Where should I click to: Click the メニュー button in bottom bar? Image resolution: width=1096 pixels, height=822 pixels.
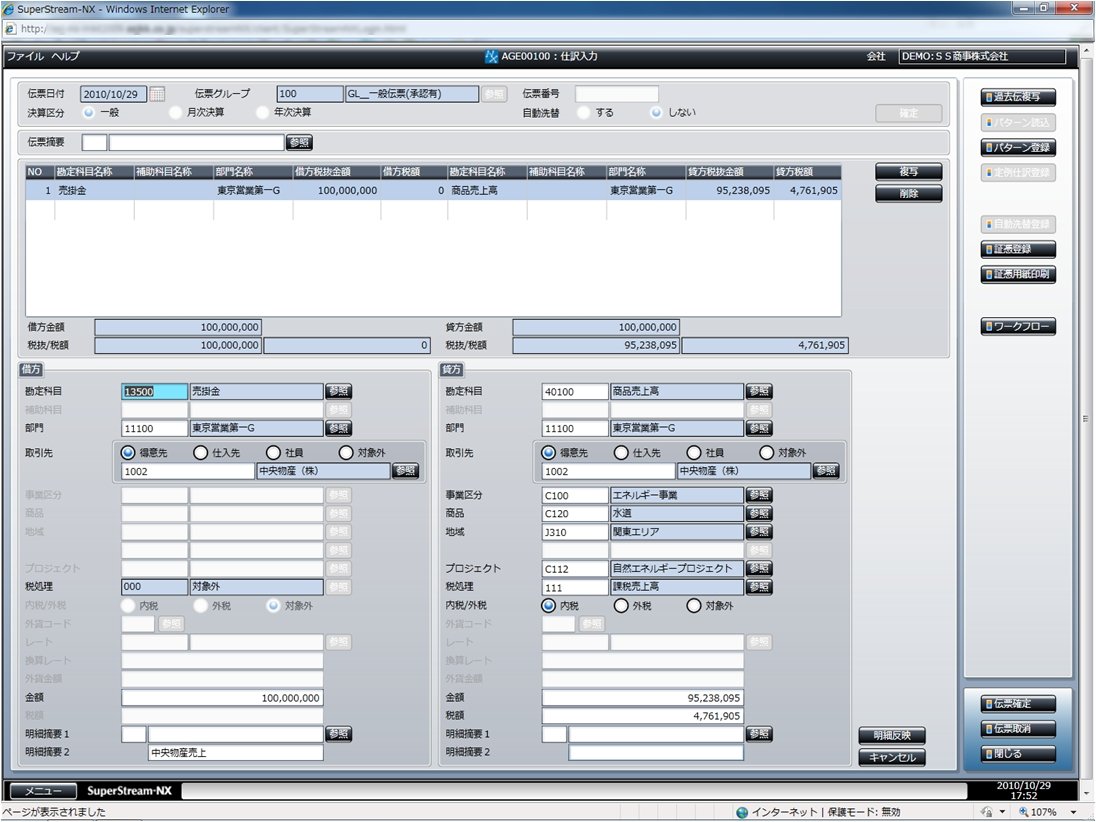[x=43, y=791]
